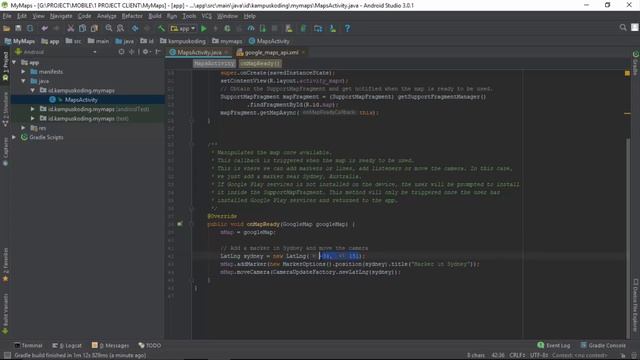Expand the Gradle Scripts node
This screenshot has height=360, width=640.
pyautogui.click(x=14, y=137)
